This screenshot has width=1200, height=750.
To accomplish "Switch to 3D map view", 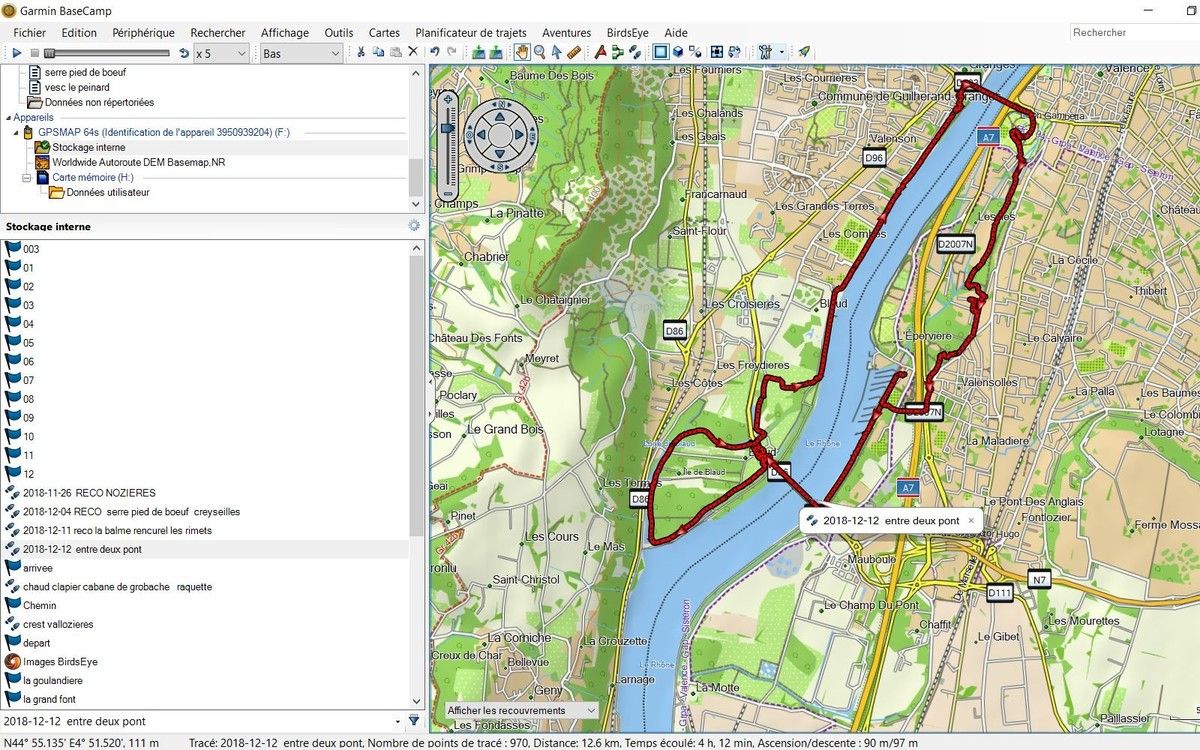I will click(x=678, y=52).
